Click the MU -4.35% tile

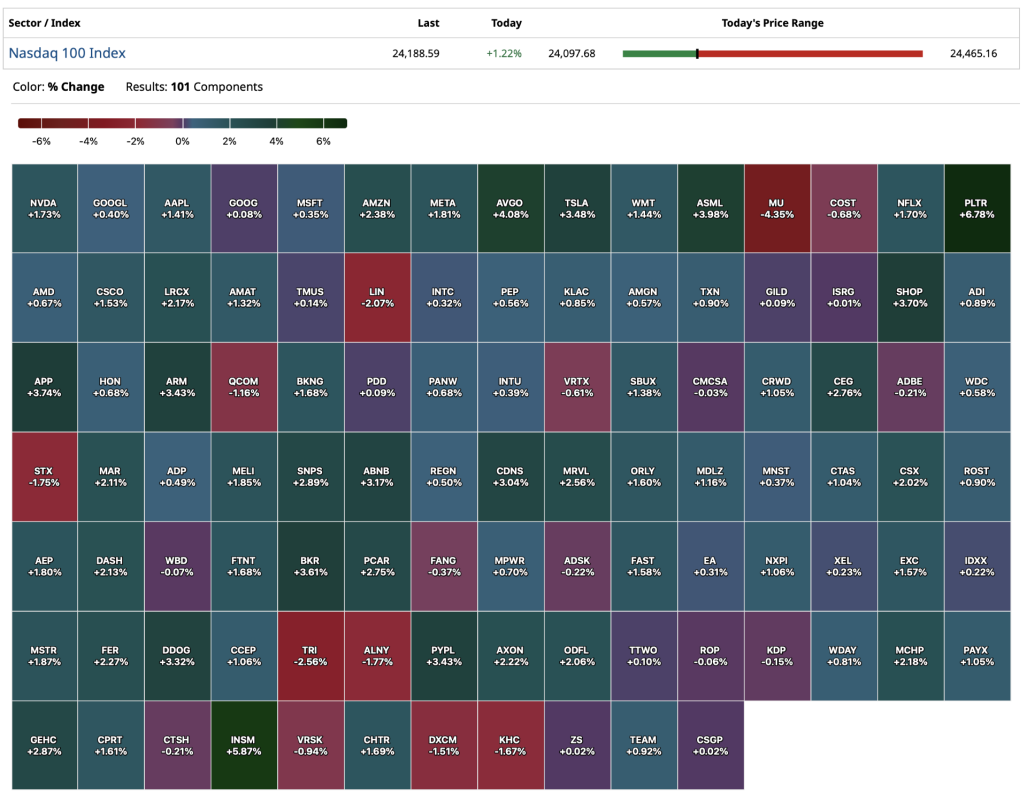coord(777,208)
